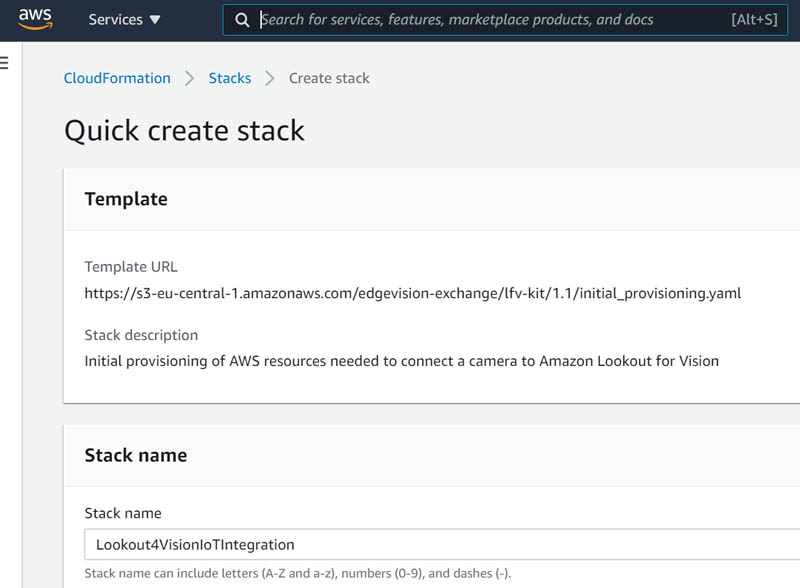
Task: Click the Template section header
Action: (x=126, y=199)
